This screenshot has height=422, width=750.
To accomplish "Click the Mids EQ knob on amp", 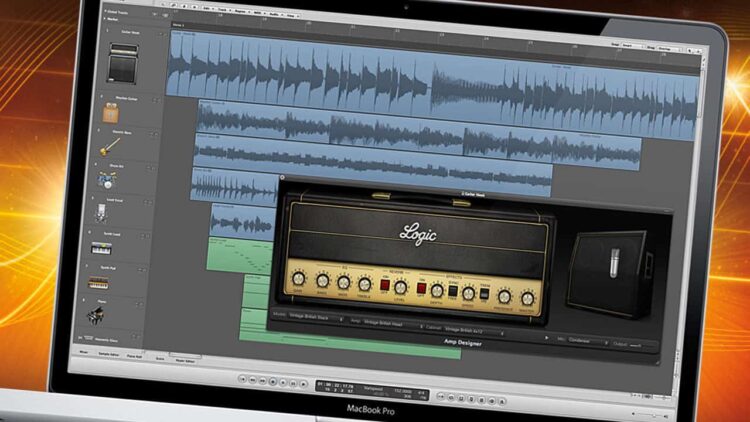I will click(343, 282).
